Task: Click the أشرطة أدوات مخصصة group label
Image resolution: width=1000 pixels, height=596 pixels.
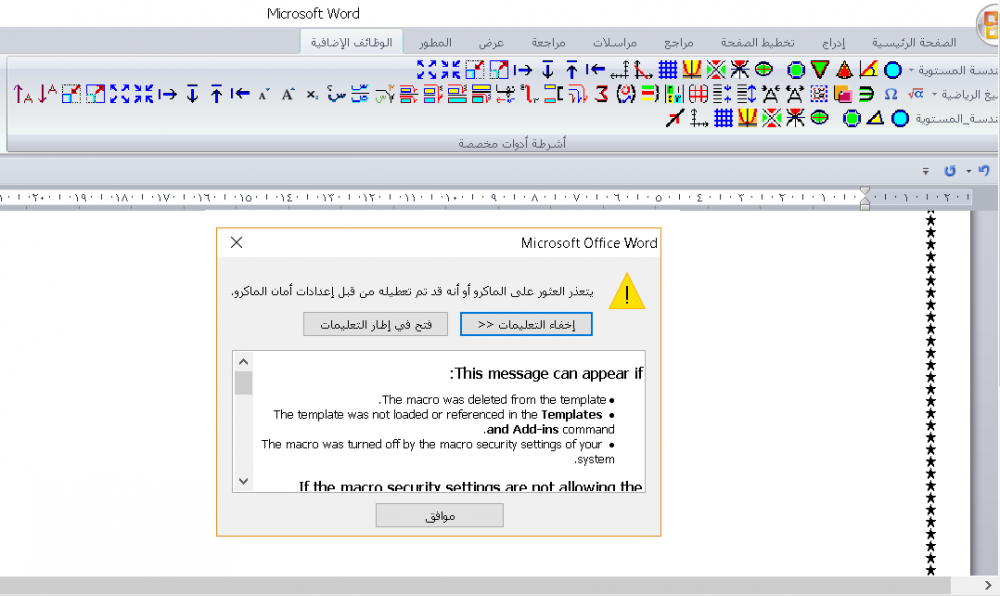Action: coord(512,143)
